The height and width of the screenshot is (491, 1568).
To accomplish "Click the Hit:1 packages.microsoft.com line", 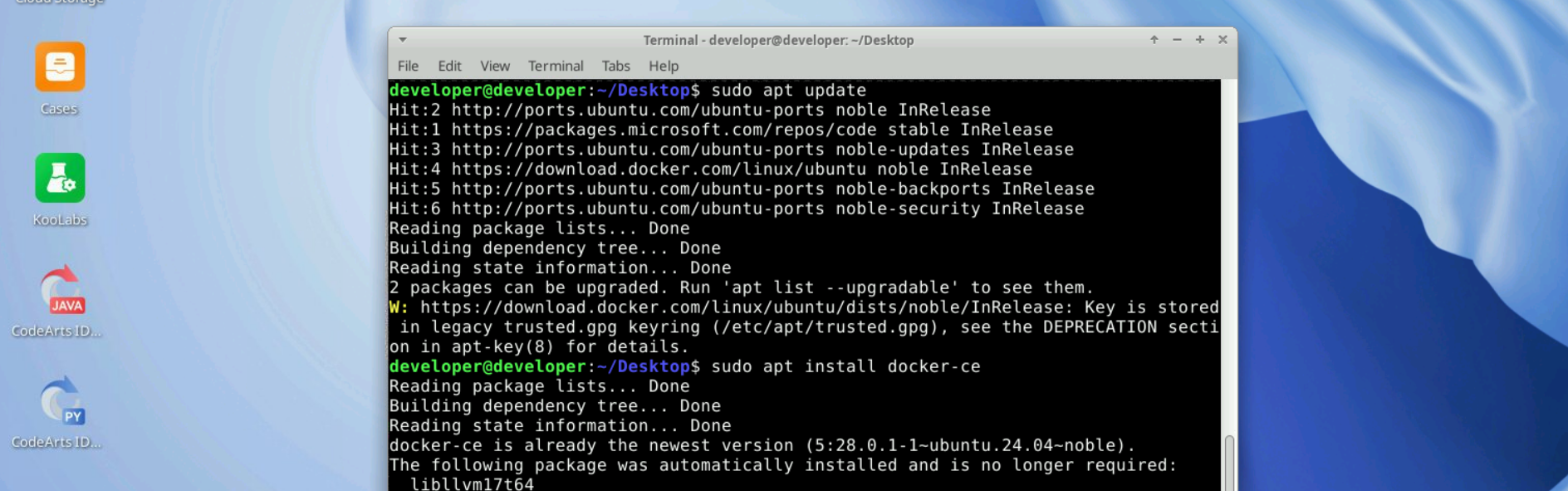I will point(721,130).
